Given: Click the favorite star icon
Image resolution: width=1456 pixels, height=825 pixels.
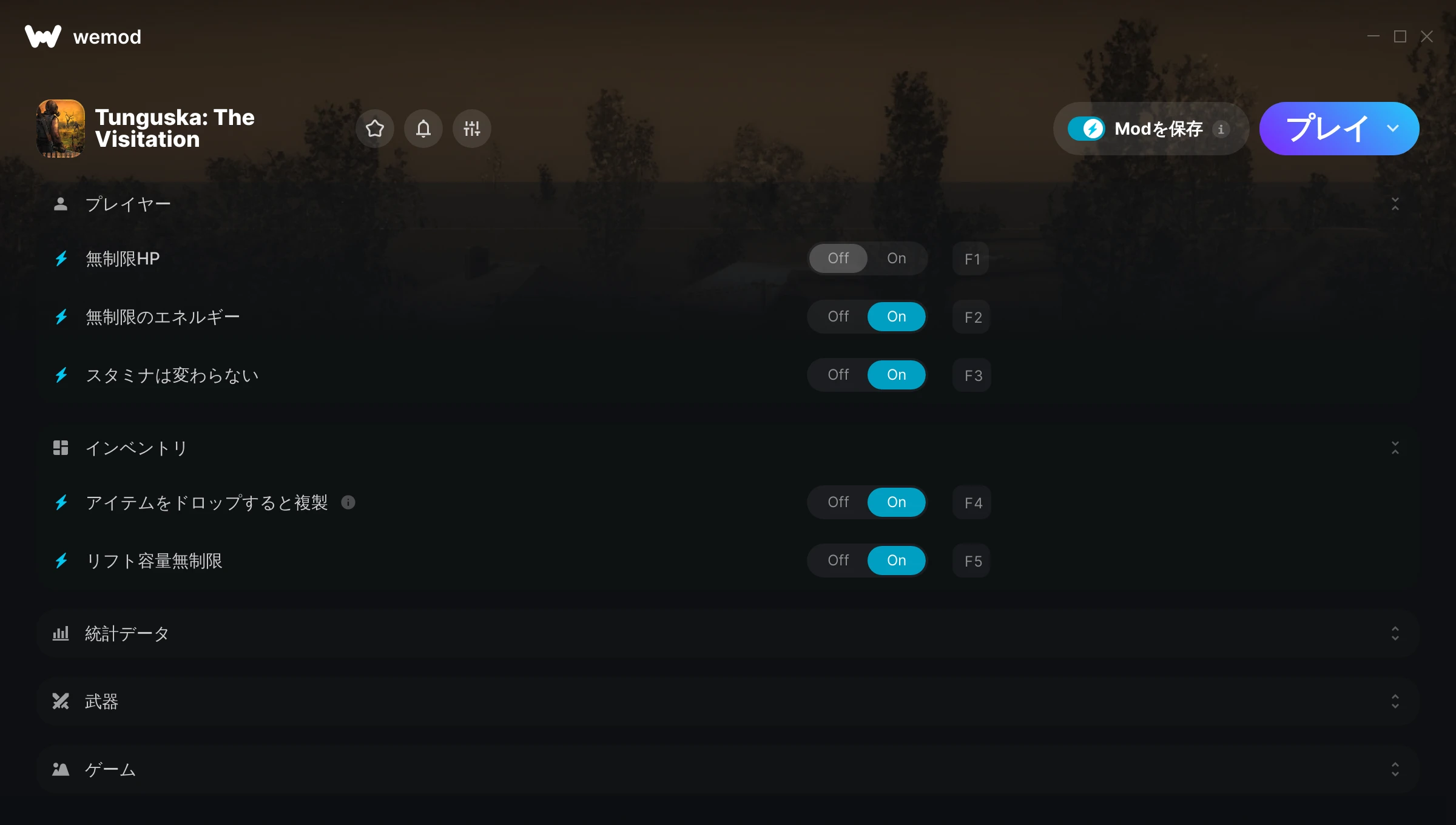Looking at the screenshot, I should pyautogui.click(x=375, y=129).
